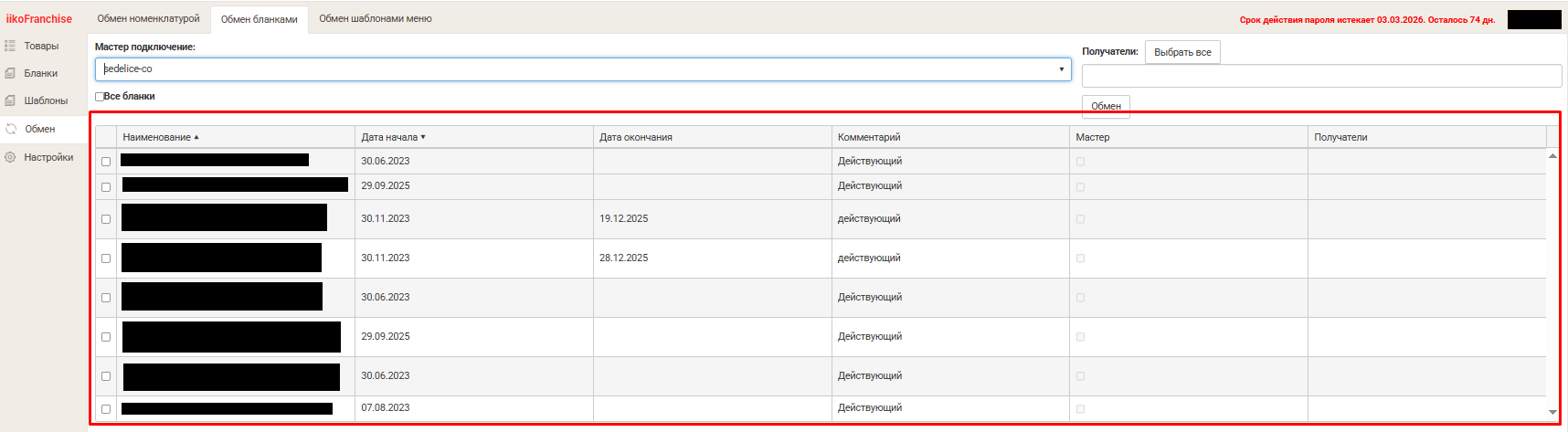Click the end date cell 28.12.2025

tap(713, 258)
